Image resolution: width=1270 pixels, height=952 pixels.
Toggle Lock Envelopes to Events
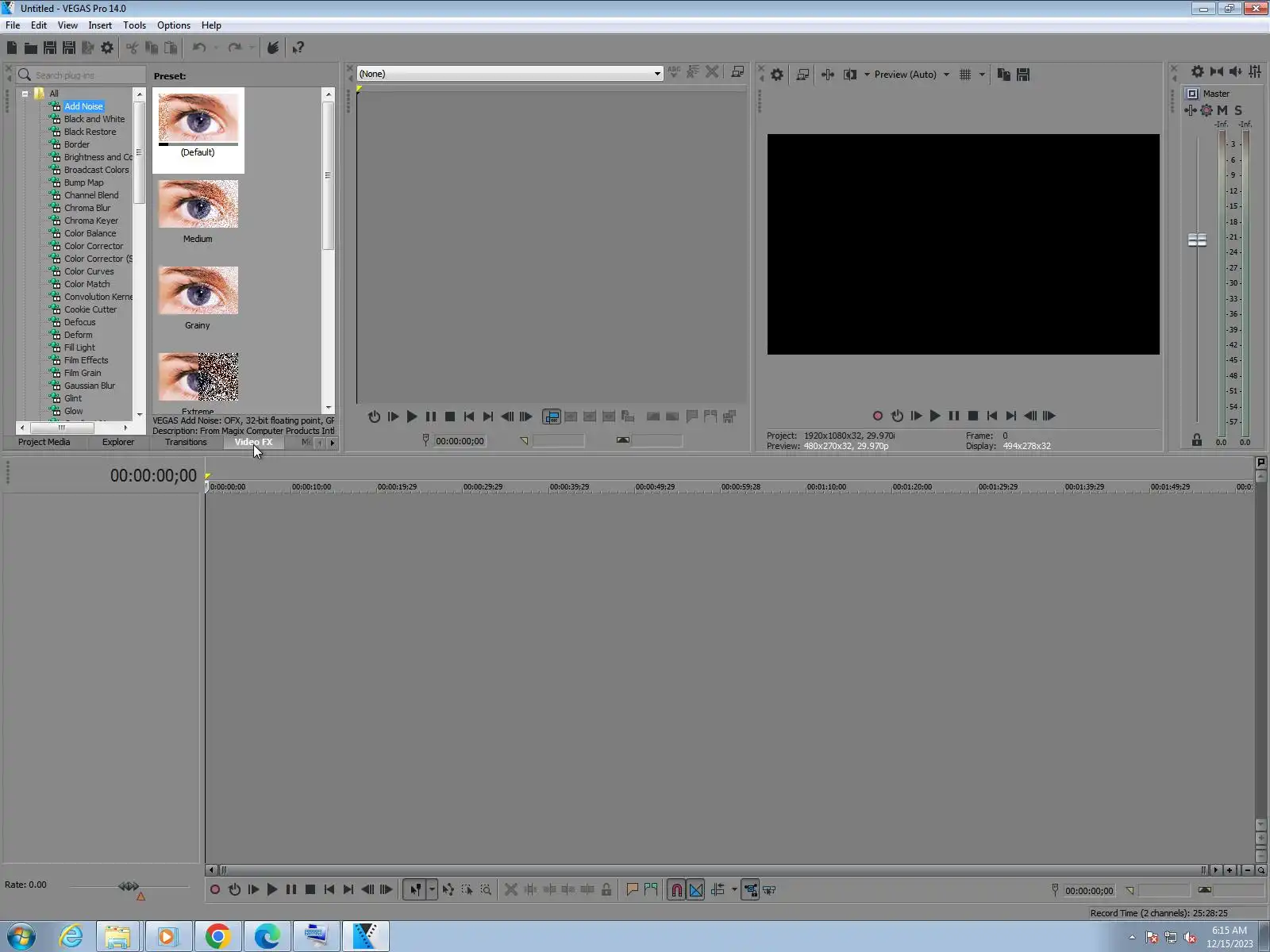750,890
